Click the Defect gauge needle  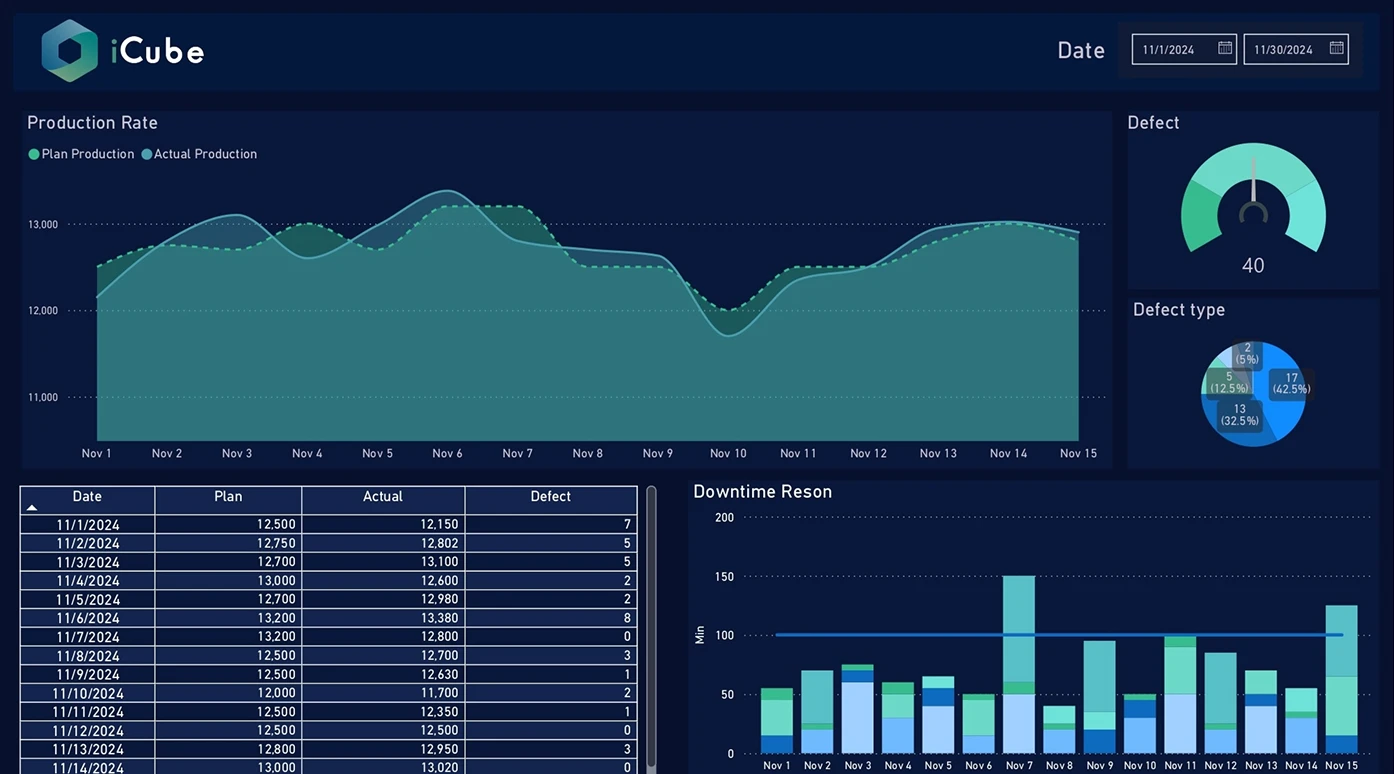[x=1253, y=180]
